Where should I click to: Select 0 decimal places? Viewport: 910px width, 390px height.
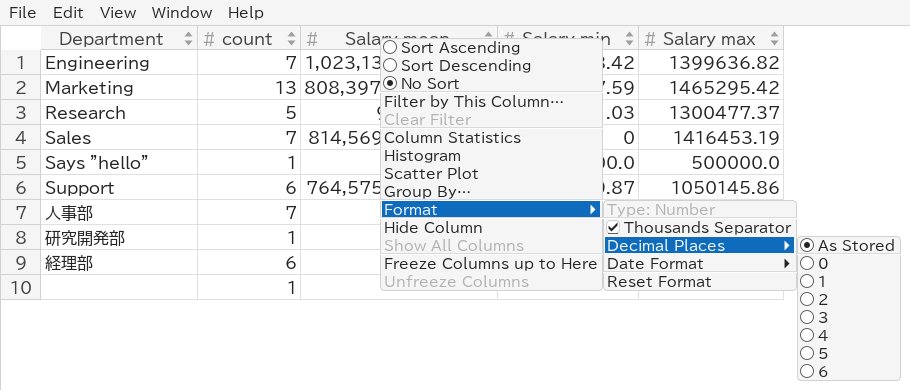click(x=849, y=263)
